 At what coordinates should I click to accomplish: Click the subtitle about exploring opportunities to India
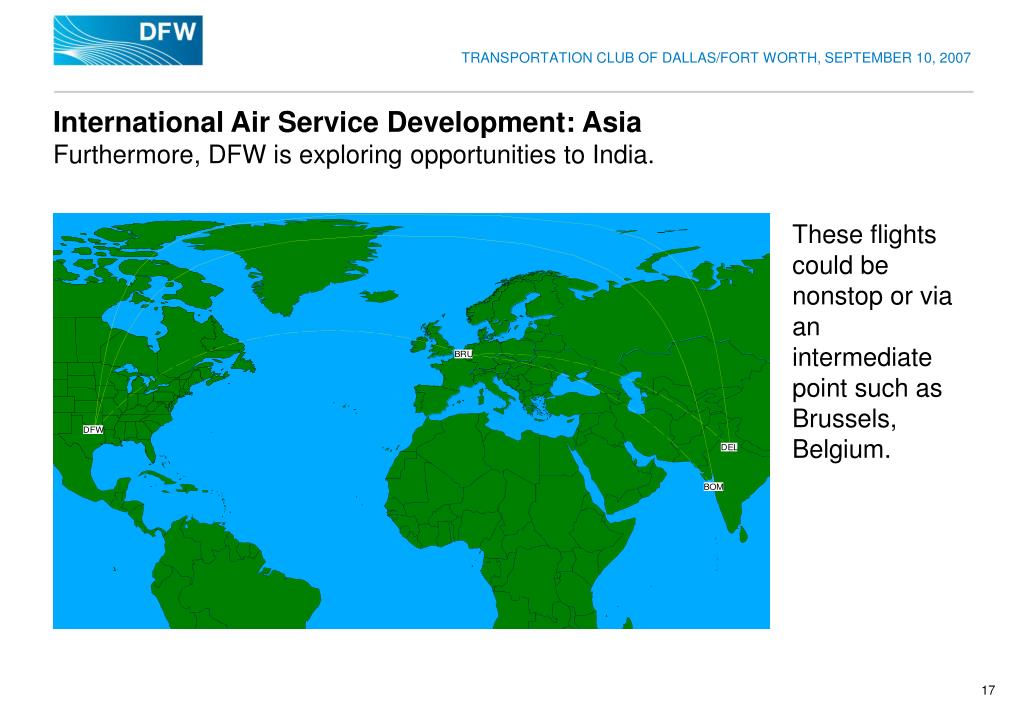click(354, 155)
